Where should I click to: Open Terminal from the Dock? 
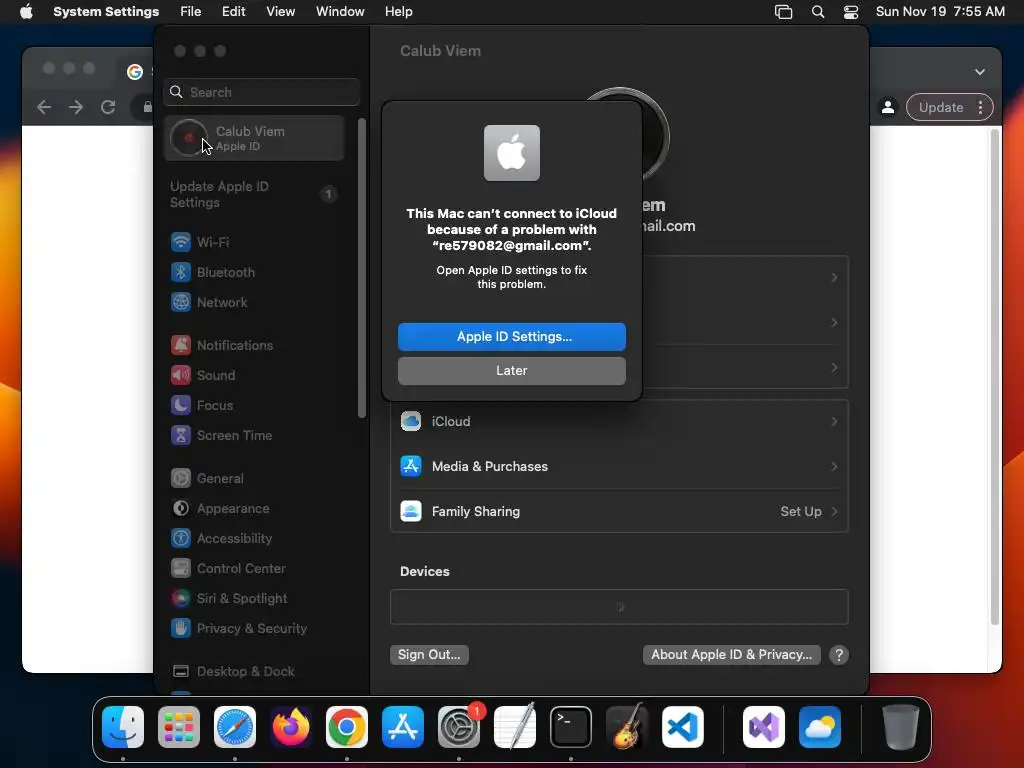pos(571,727)
